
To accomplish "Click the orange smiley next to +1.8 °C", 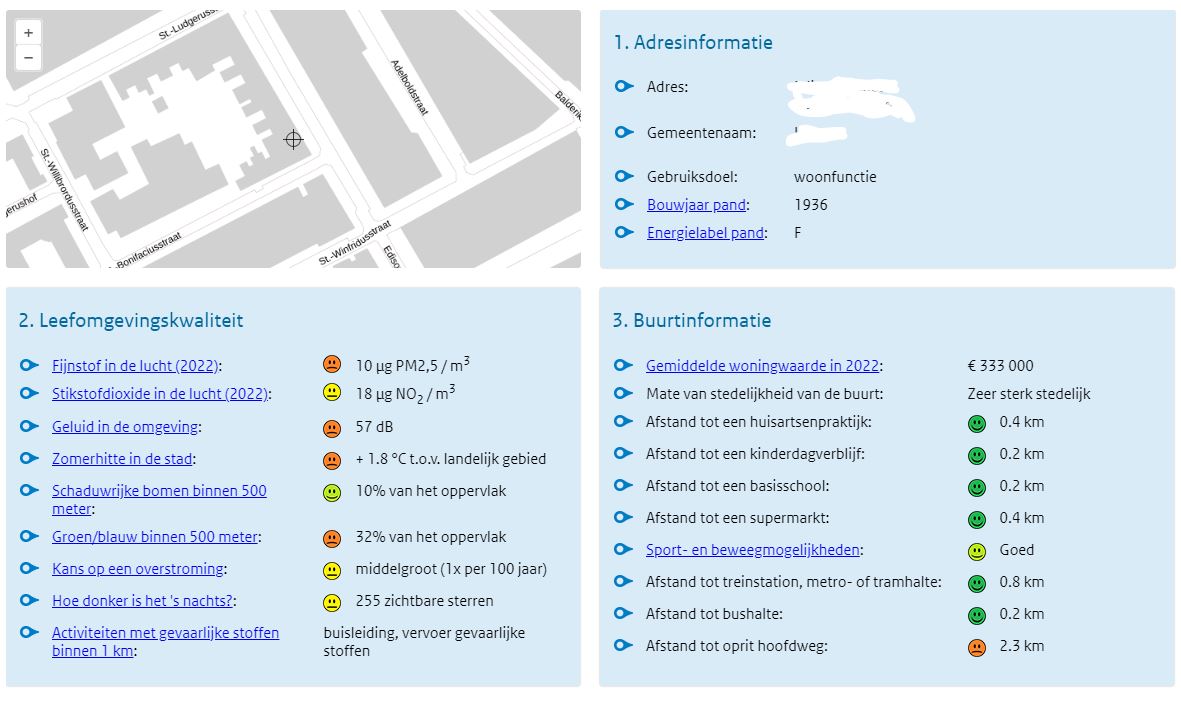I will (x=331, y=460).
